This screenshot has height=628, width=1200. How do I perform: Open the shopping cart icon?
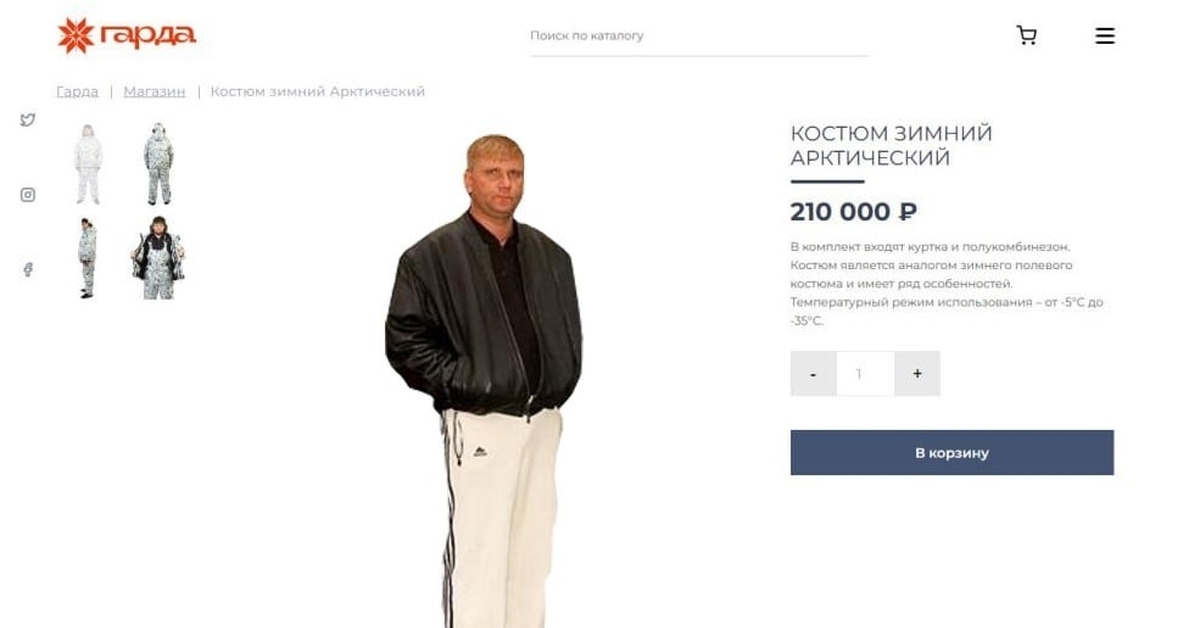tap(1026, 36)
